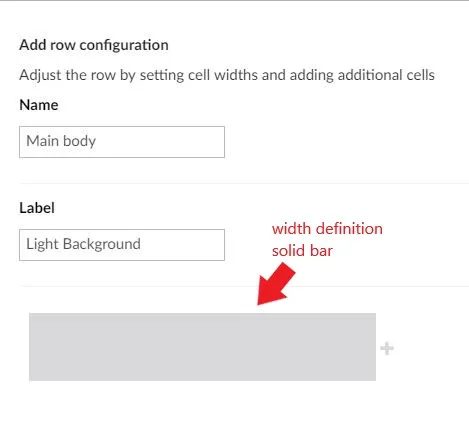Click the red solid bar annotation text
This screenshot has height=421, width=469.
302,251
